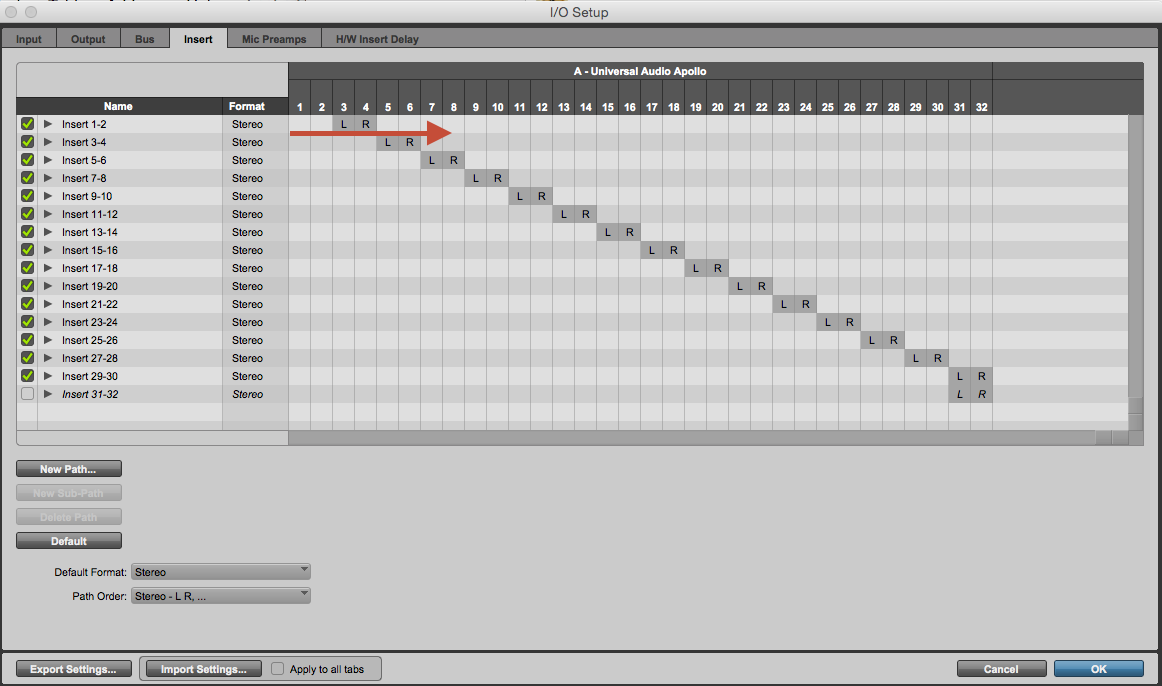Click the L channel cell of Insert 1-2
This screenshot has height=686, width=1162.
343,123
